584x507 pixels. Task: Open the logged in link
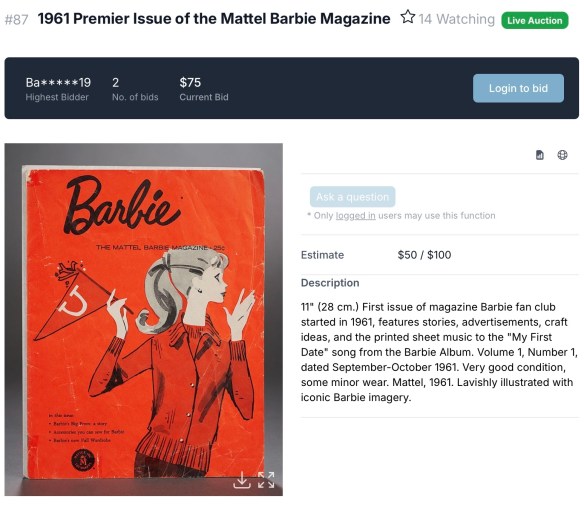click(355, 216)
